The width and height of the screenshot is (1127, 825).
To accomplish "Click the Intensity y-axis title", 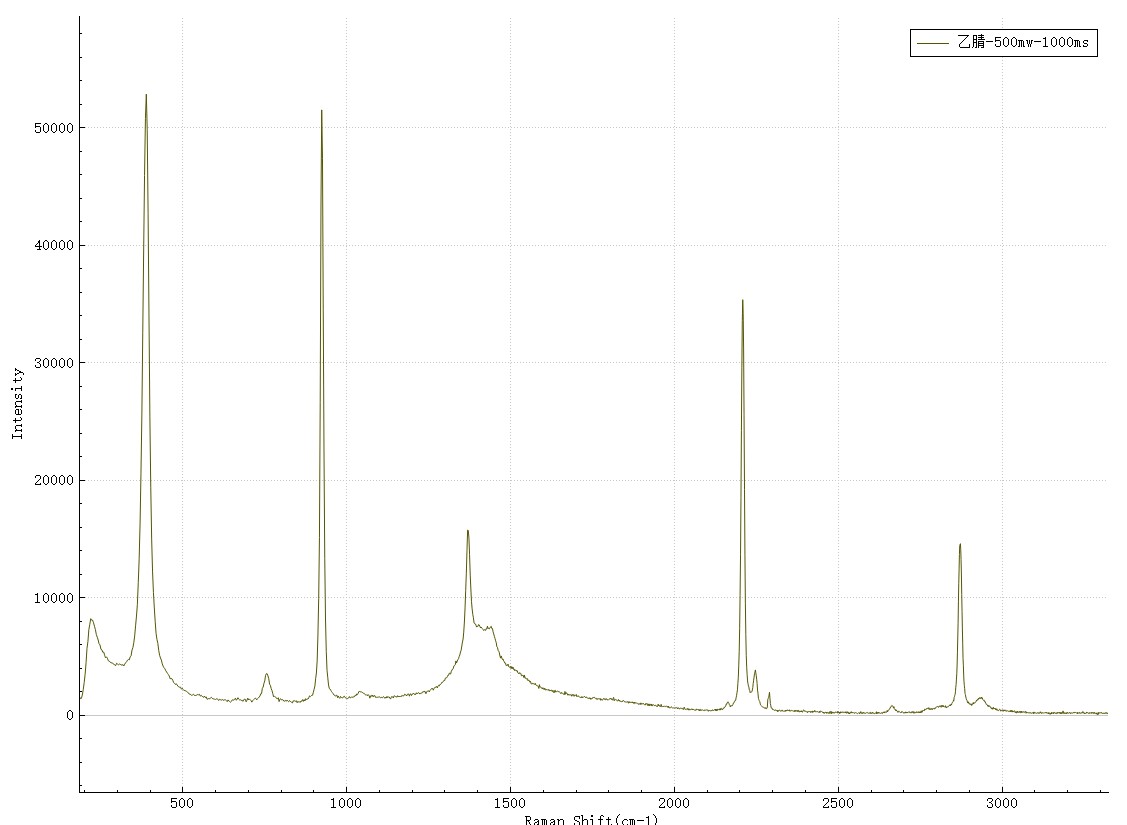I will tap(17, 403).
